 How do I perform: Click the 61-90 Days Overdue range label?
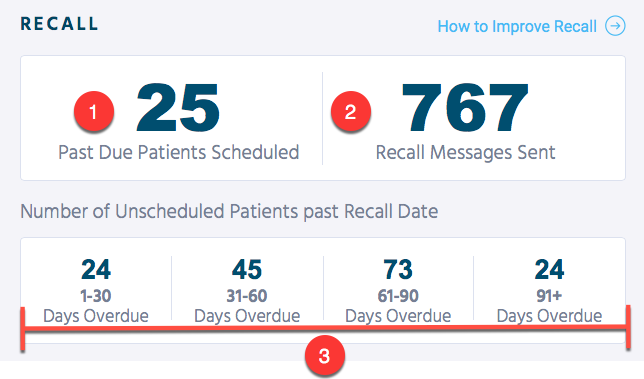click(x=398, y=306)
